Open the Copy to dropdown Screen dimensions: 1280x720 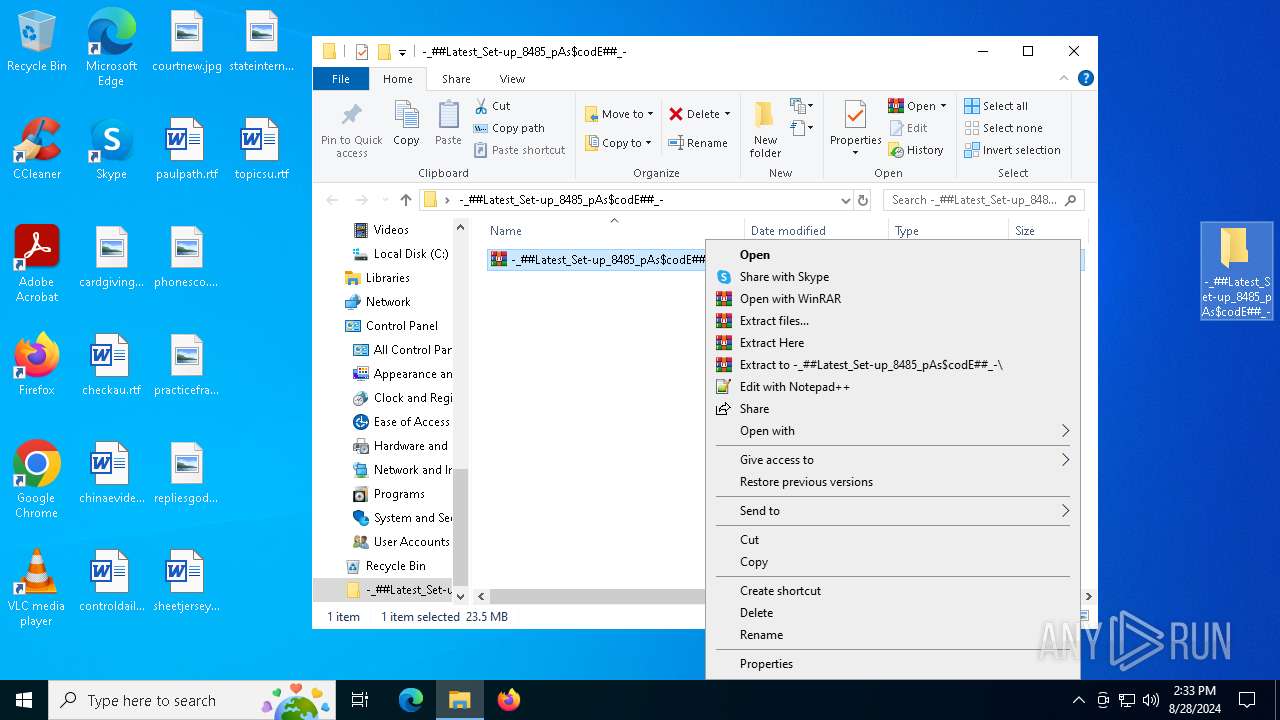(x=619, y=143)
